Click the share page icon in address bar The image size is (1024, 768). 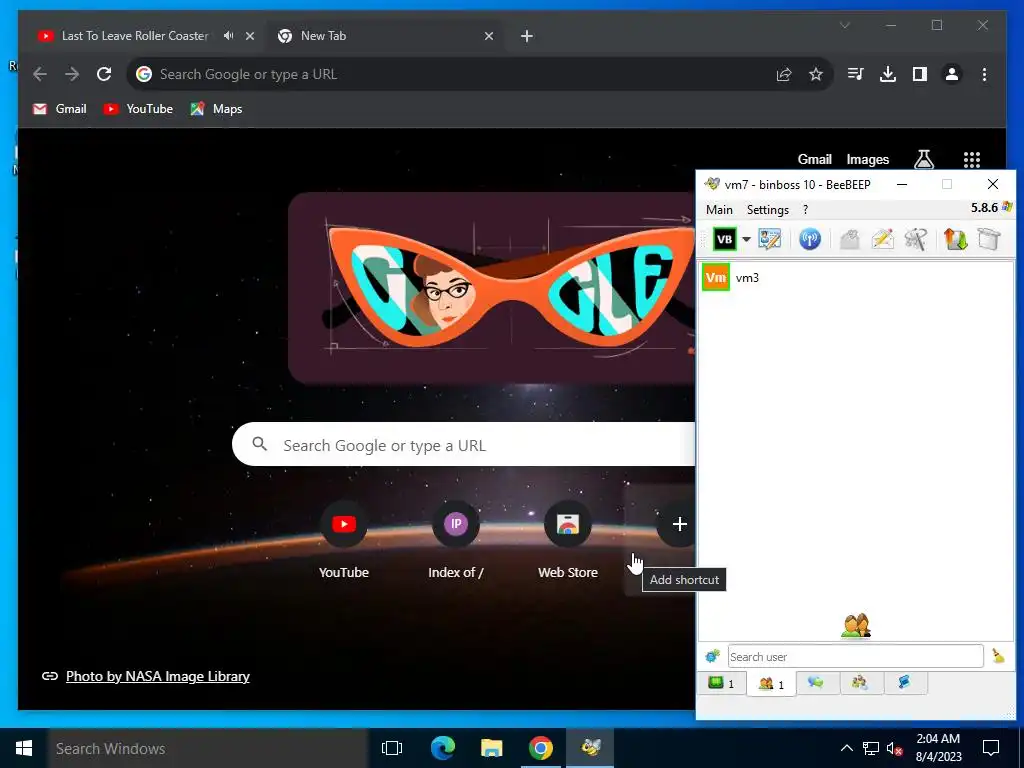coord(784,74)
